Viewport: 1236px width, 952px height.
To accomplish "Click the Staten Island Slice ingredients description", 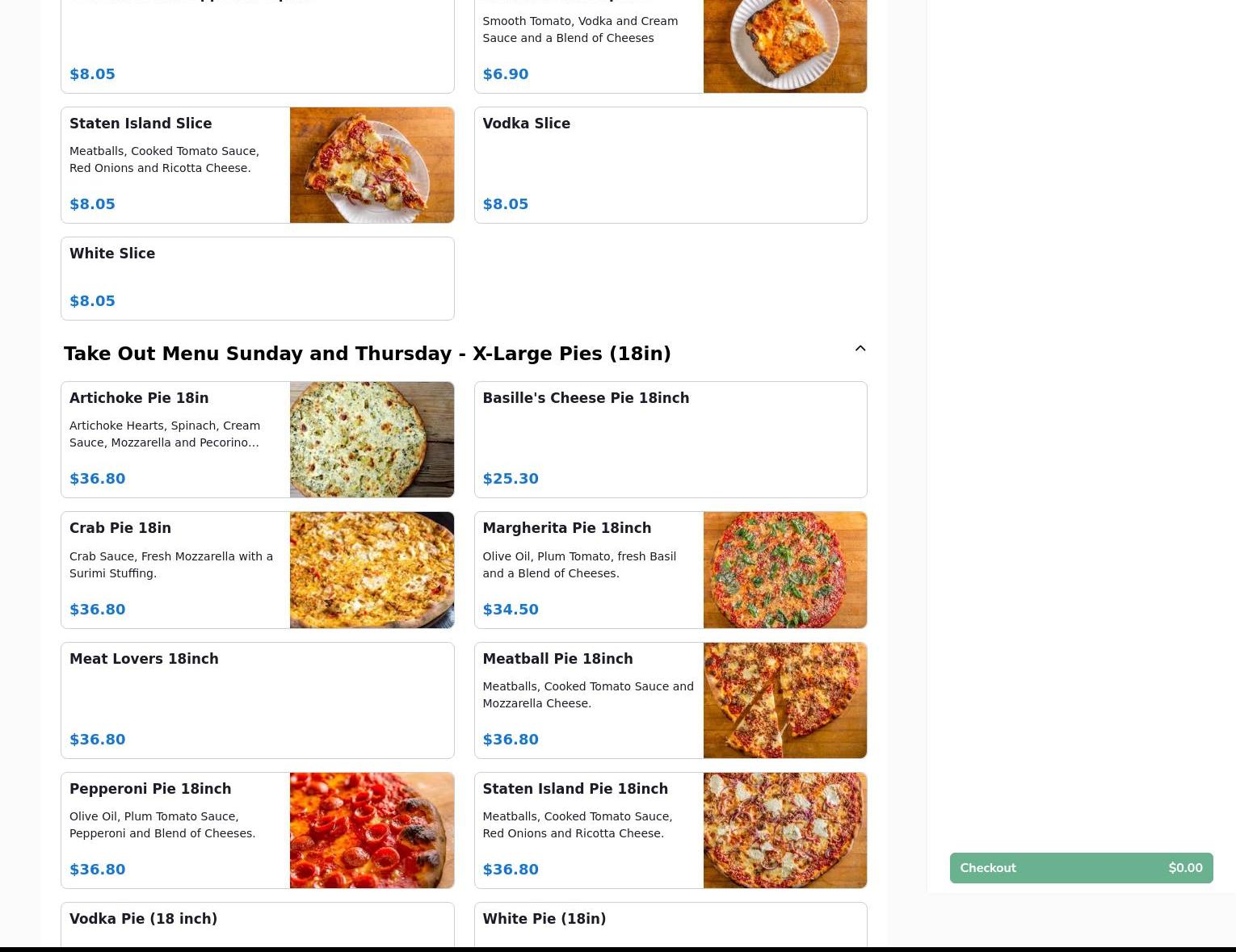I will pos(164,159).
